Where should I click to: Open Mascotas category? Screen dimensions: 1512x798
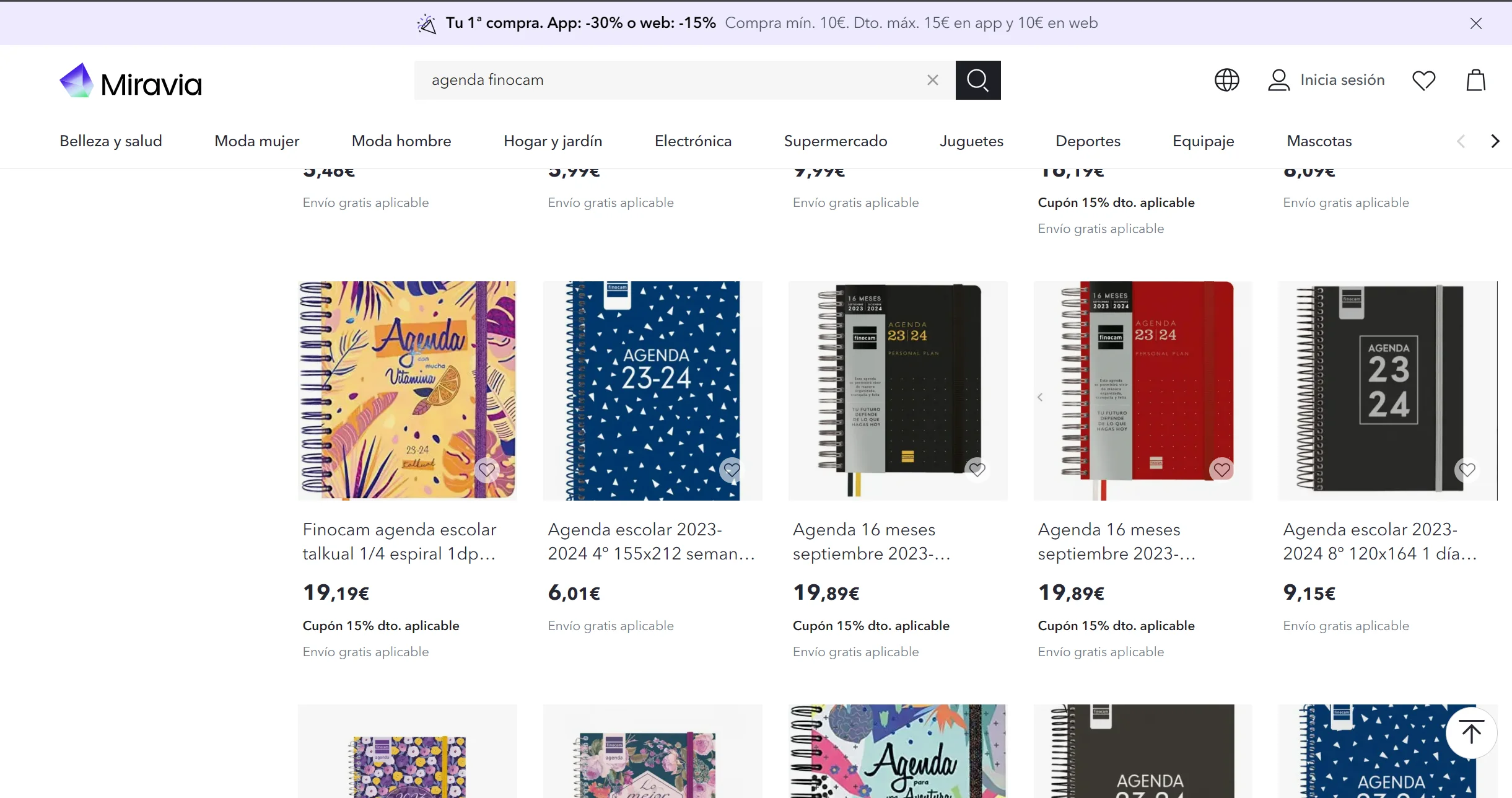[x=1319, y=141]
